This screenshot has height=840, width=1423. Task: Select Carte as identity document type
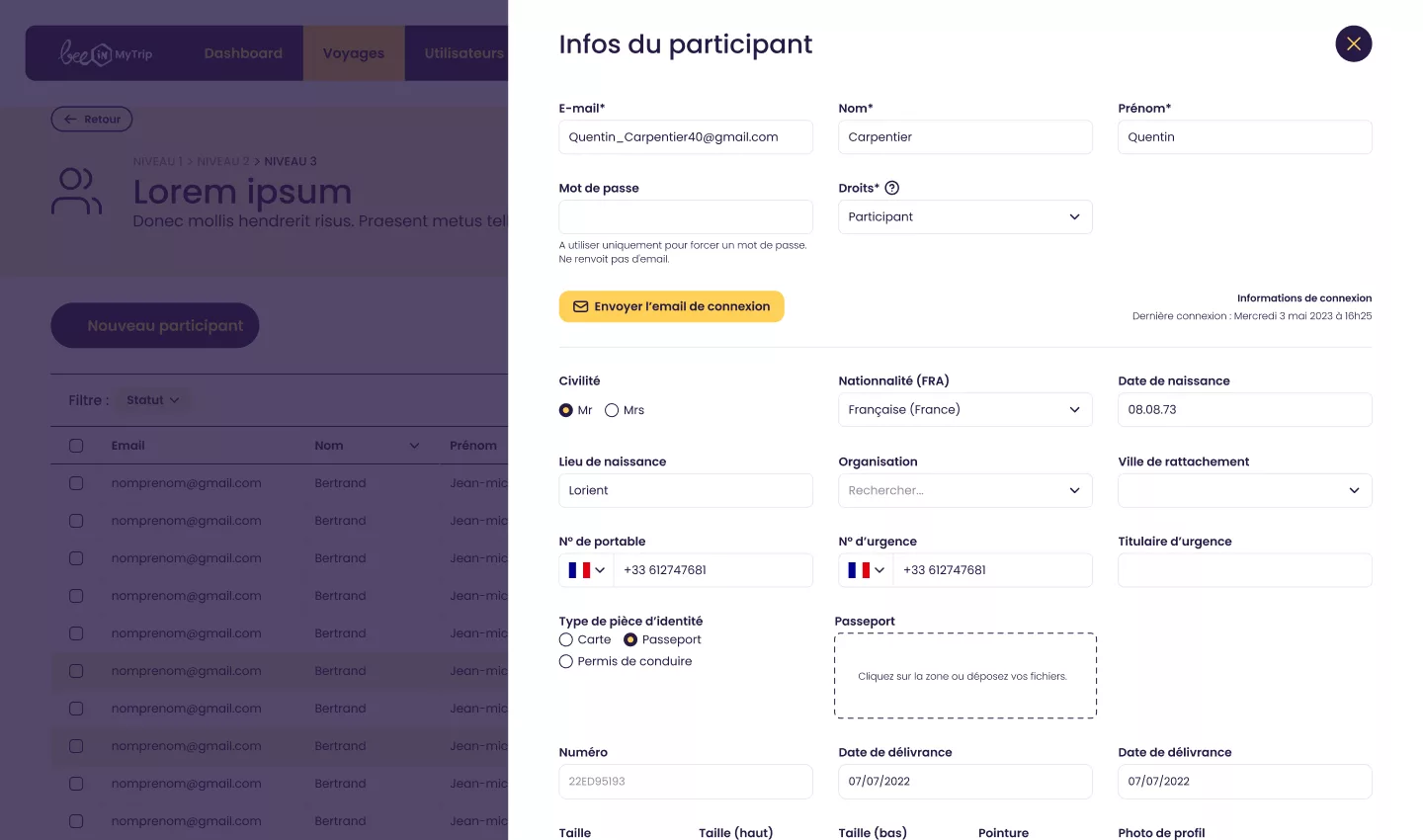[x=566, y=639]
